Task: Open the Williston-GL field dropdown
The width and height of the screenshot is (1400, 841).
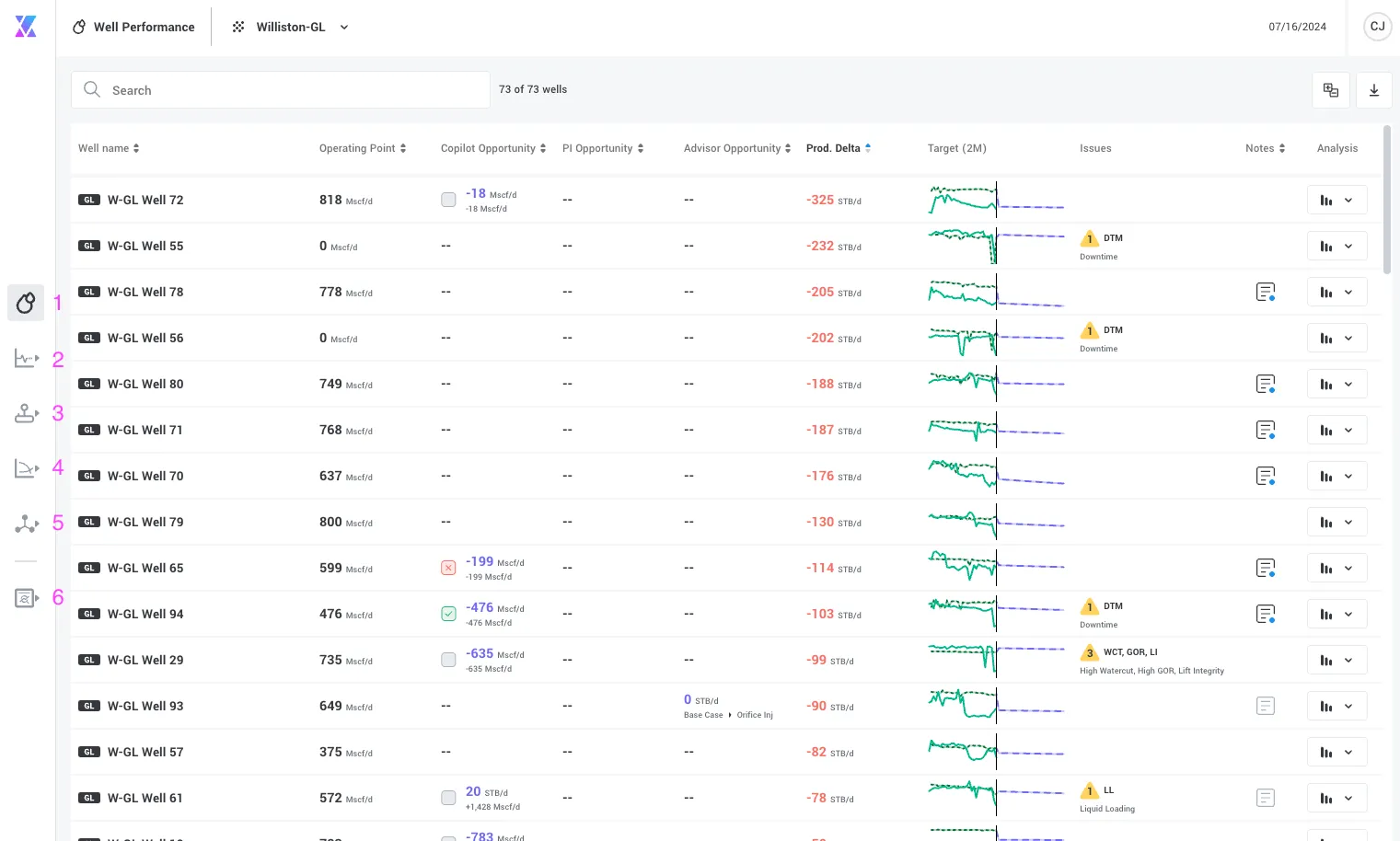Action: pyautogui.click(x=290, y=27)
